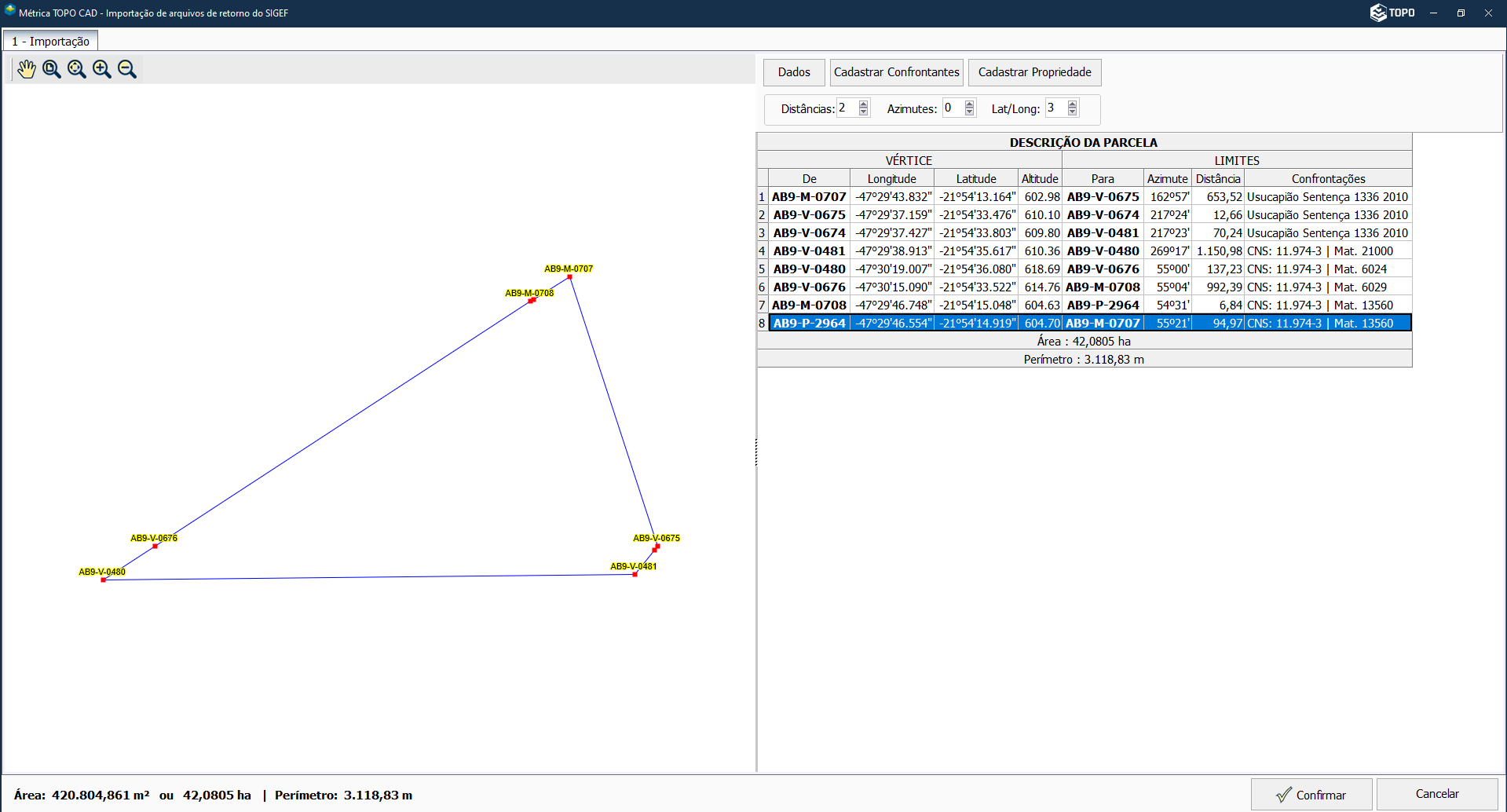Click Cadastrar Propriedade
1507x812 pixels.
pos(1034,72)
